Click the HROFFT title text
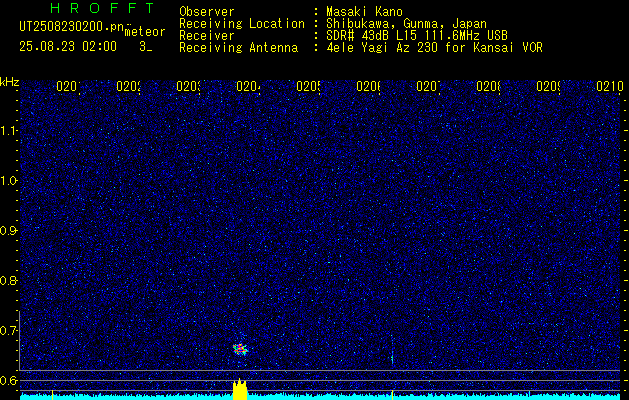The width and height of the screenshot is (629, 400). tap(103, 8)
